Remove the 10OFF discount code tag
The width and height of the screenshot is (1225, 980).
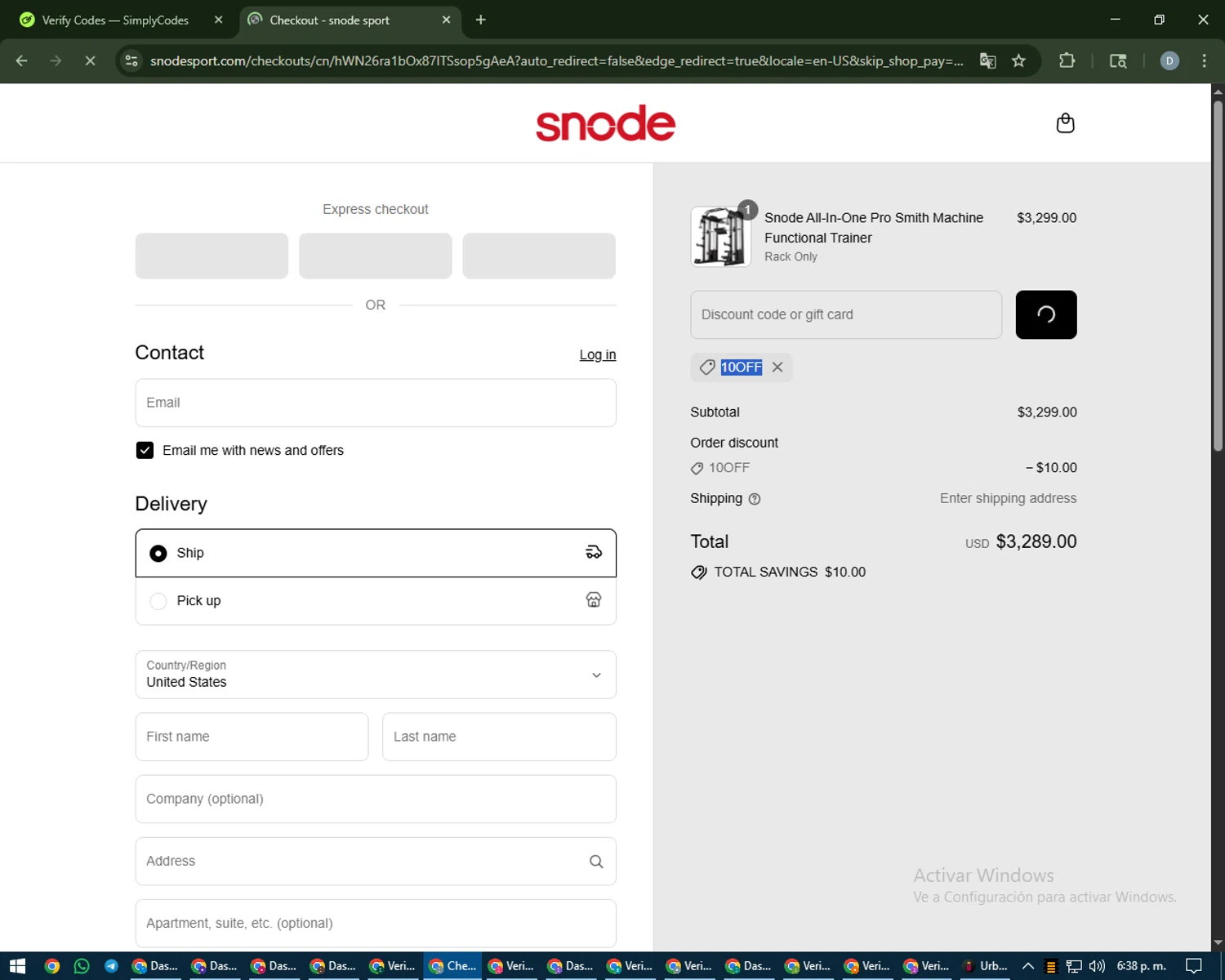point(777,367)
